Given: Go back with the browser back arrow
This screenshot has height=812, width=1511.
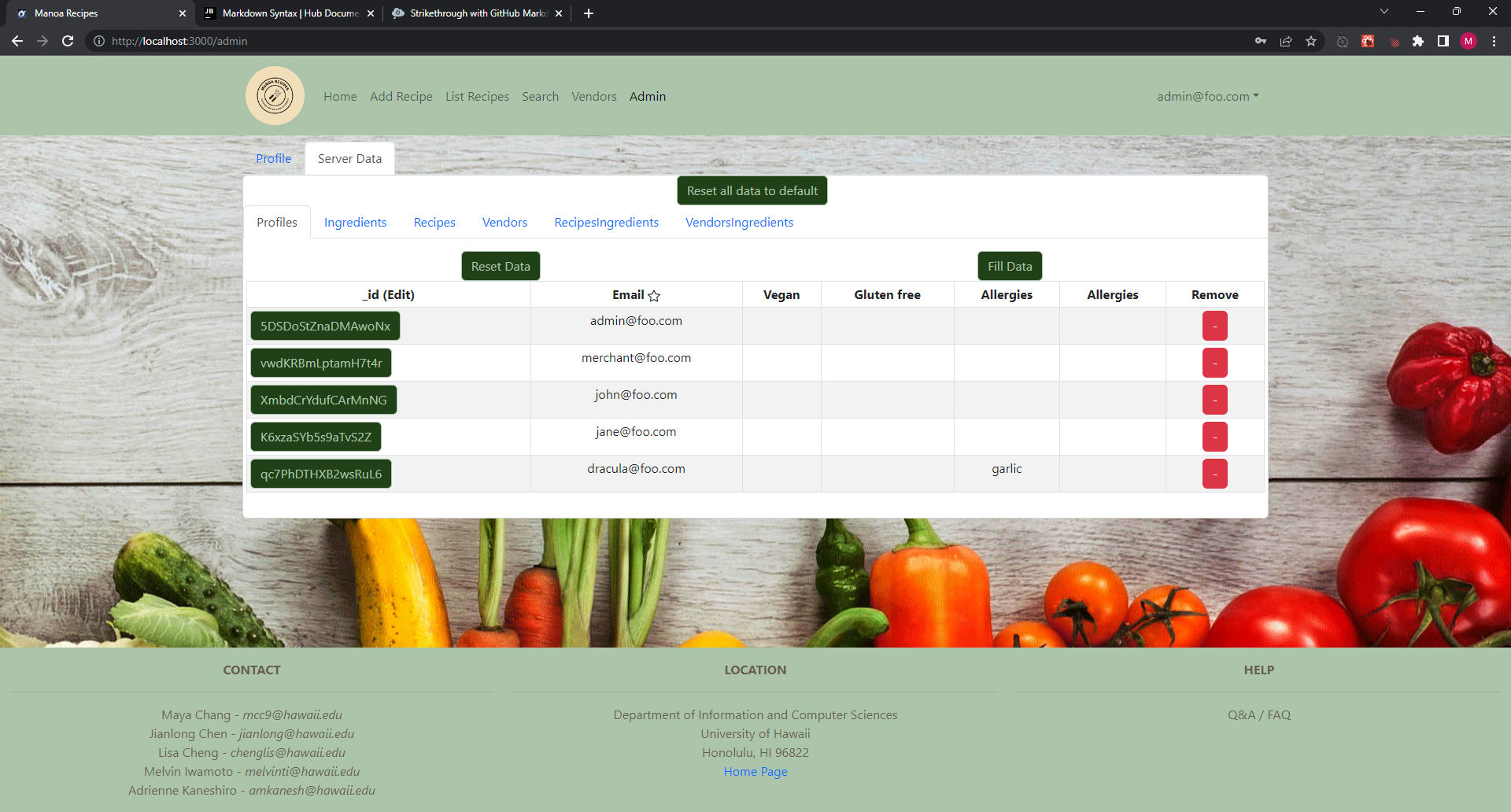Looking at the screenshot, I should click(x=17, y=41).
